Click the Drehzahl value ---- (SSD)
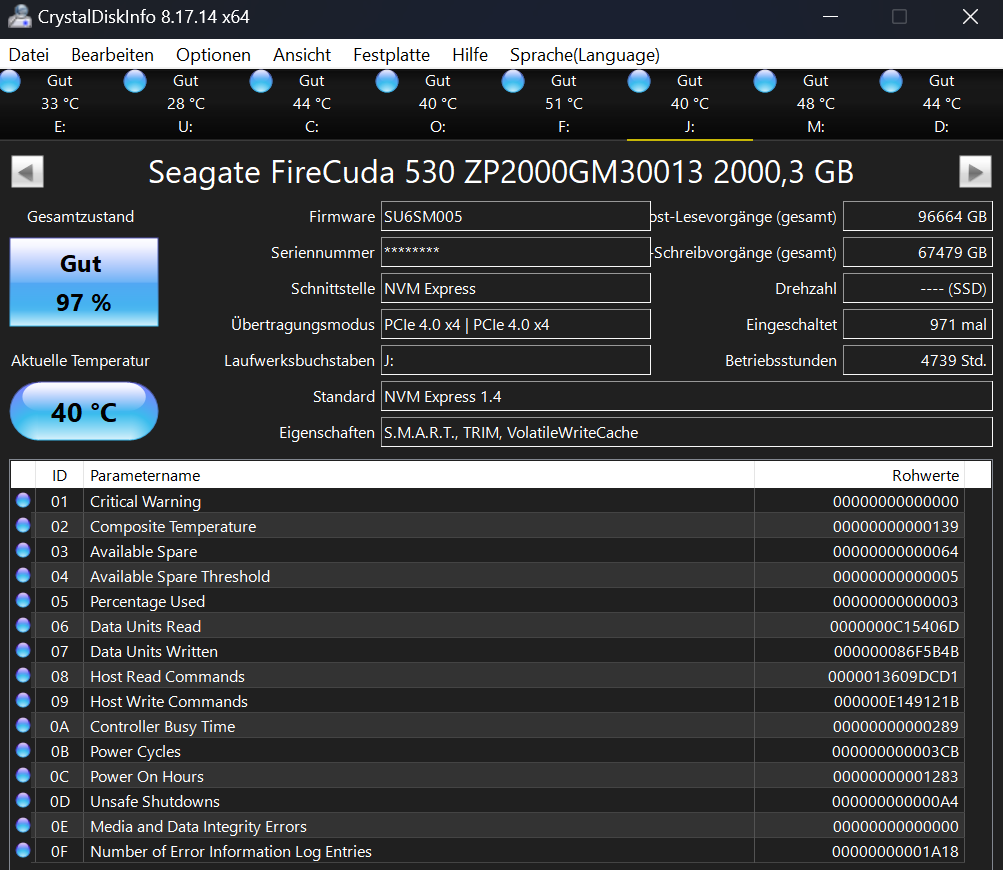The height and width of the screenshot is (870, 1003). click(918, 289)
